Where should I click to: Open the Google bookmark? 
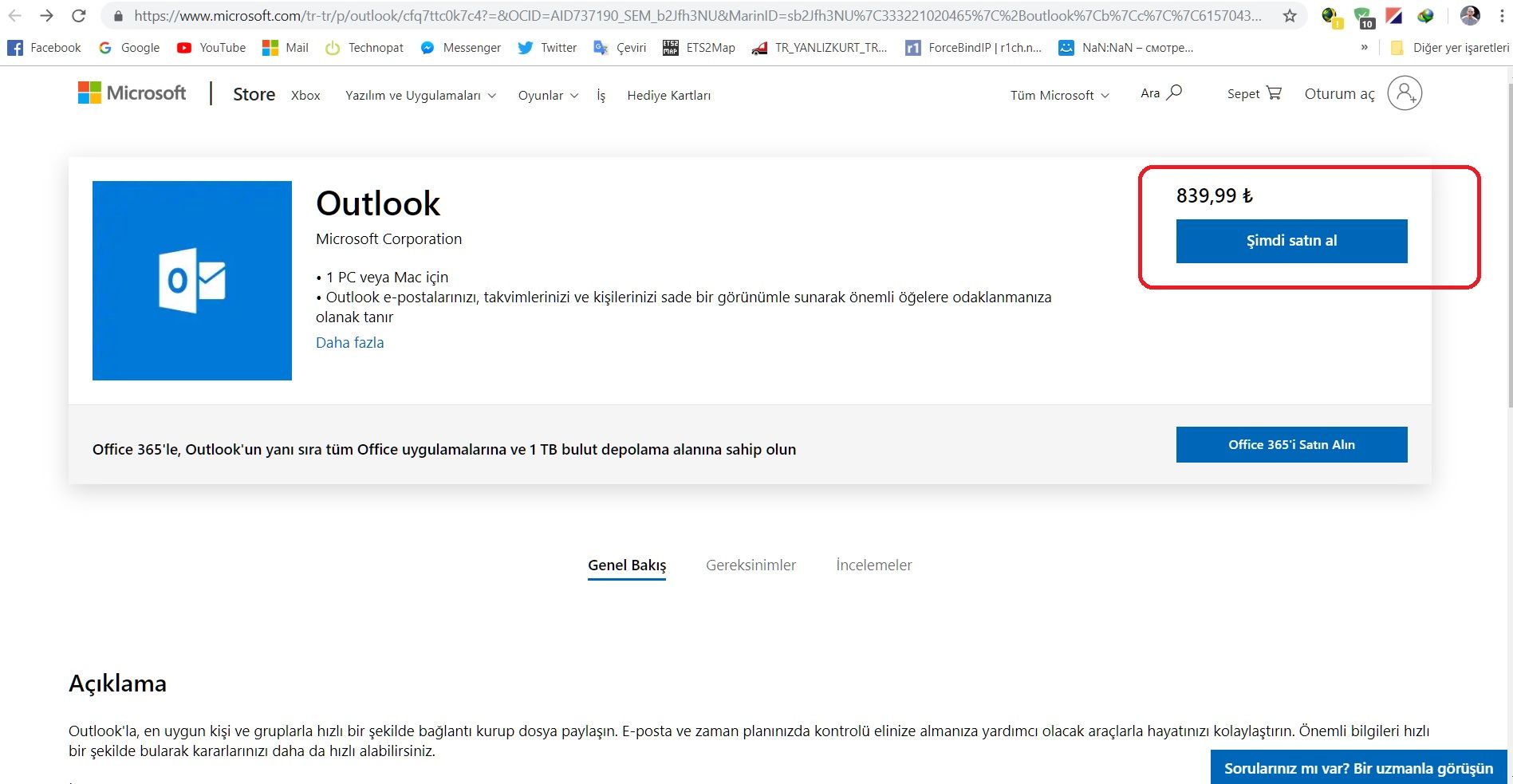129,48
